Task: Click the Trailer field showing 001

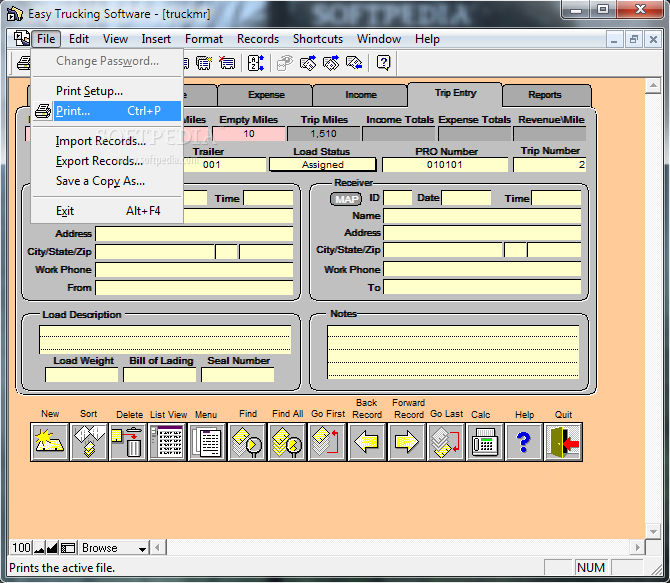Action: coord(224,165)
